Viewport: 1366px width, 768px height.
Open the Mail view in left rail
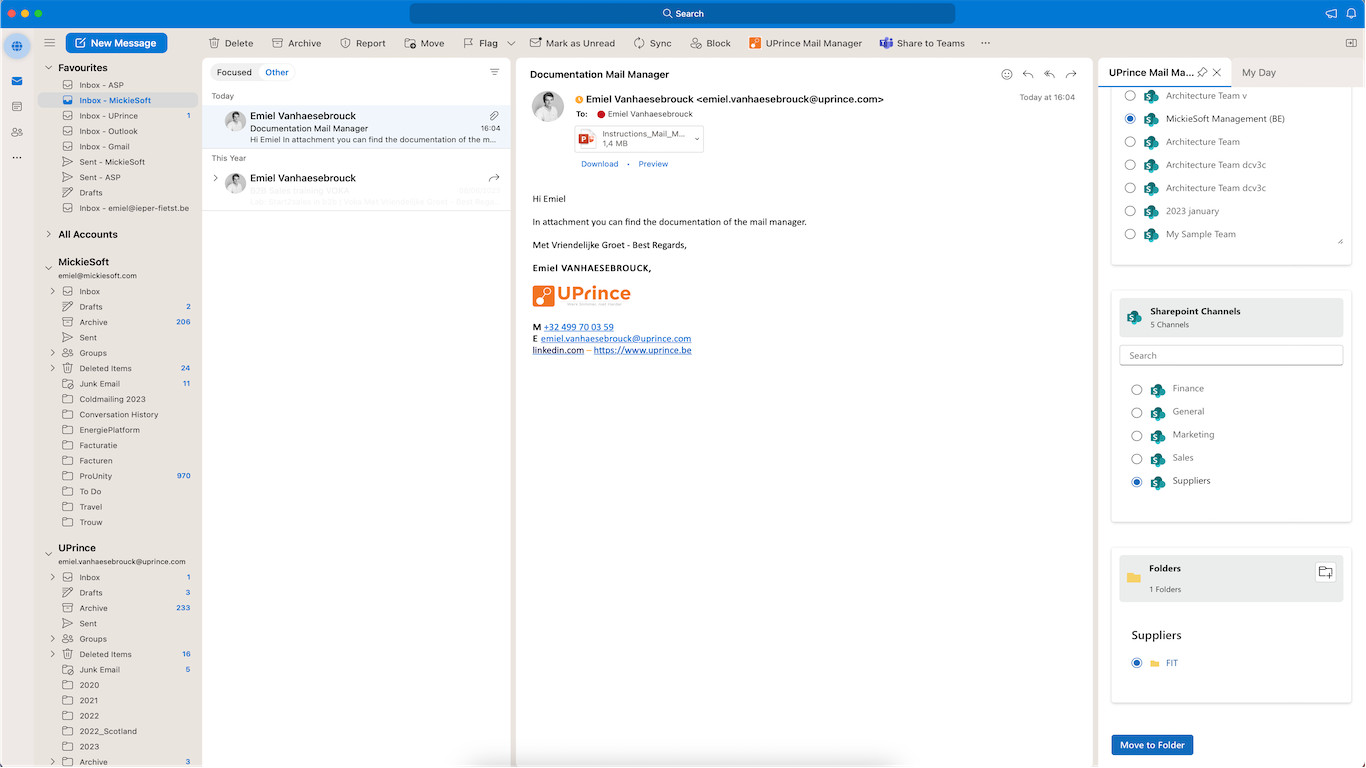tap(17, 81)
